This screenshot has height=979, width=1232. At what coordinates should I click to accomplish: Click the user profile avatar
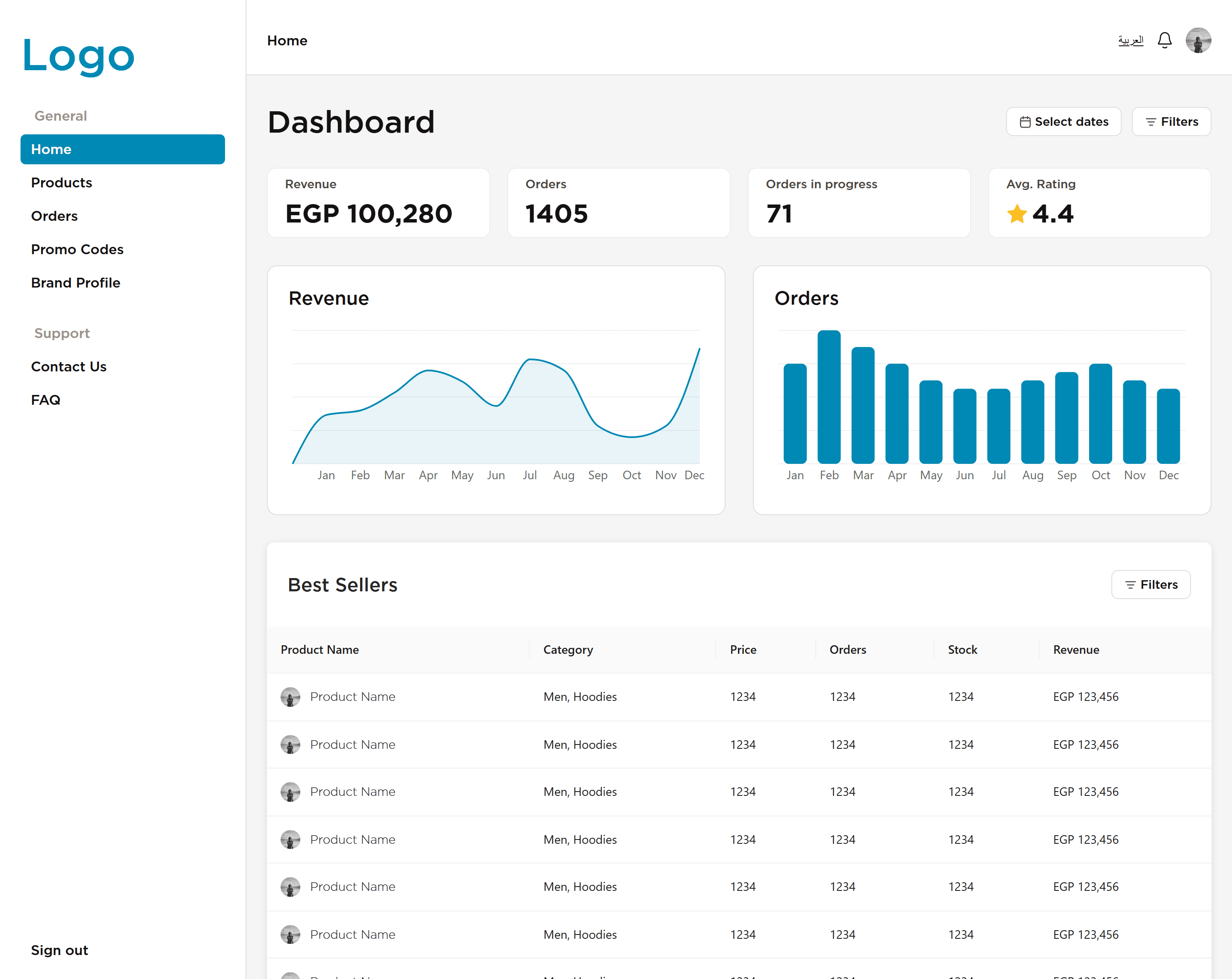coord(1198,40)
